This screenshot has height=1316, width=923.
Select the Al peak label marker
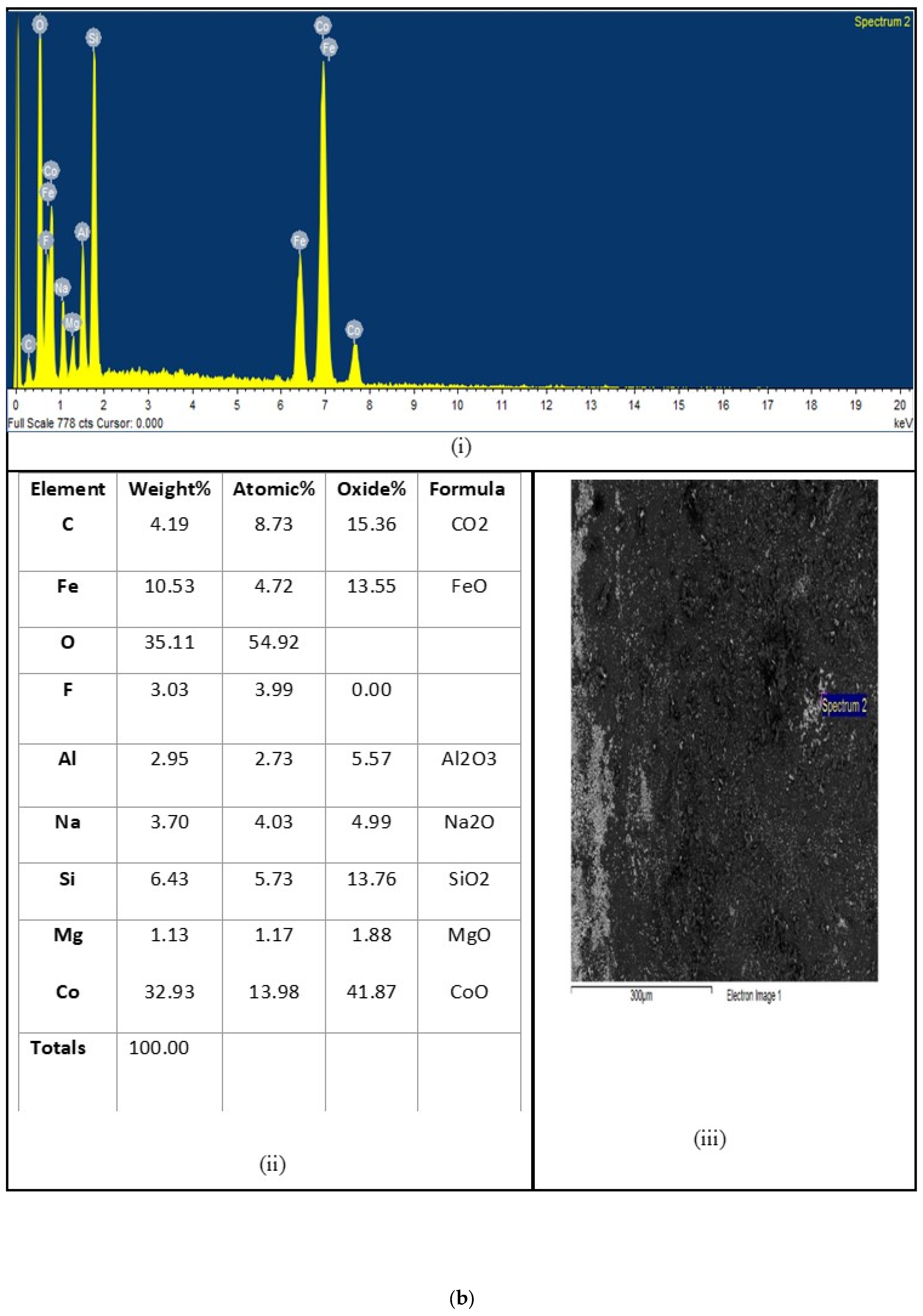point(82,232)
